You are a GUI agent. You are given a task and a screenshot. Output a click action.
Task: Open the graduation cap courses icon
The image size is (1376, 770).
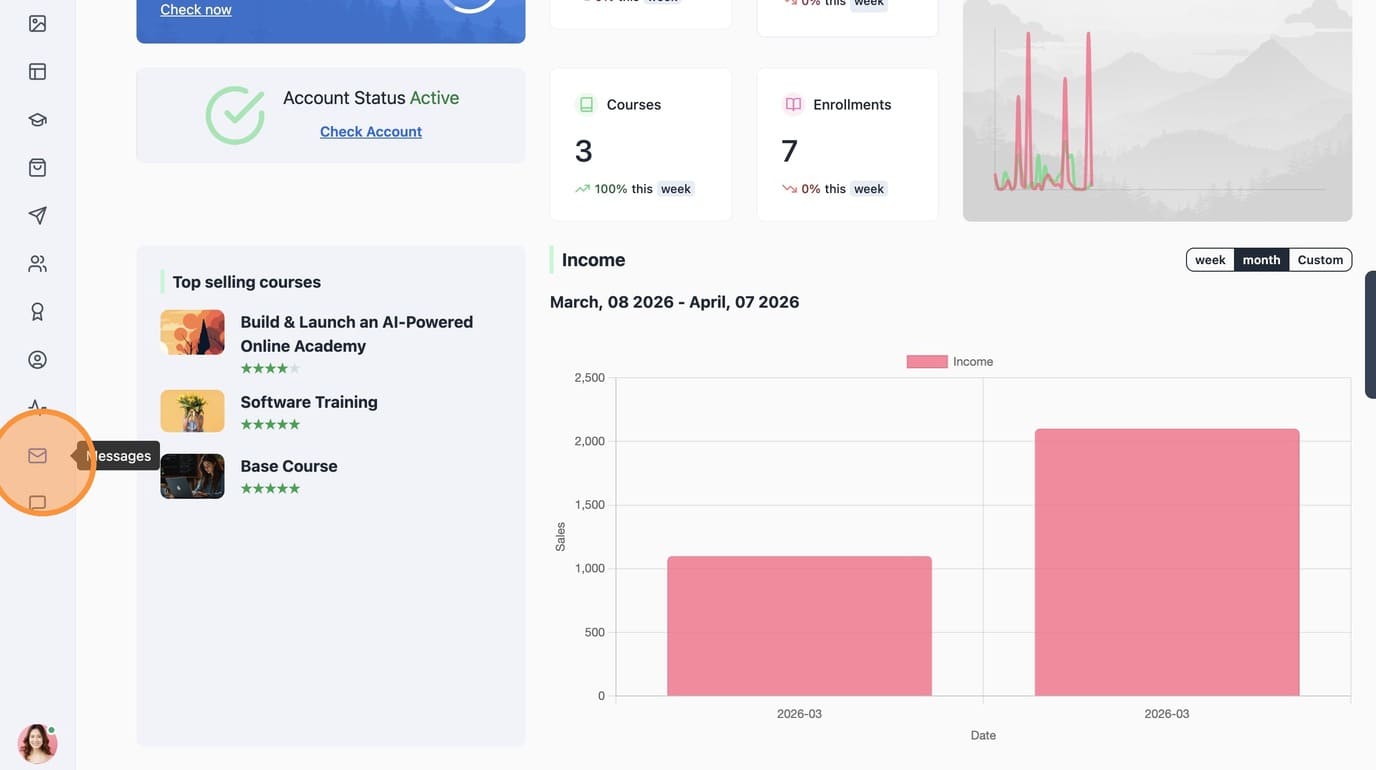[37, 119]
